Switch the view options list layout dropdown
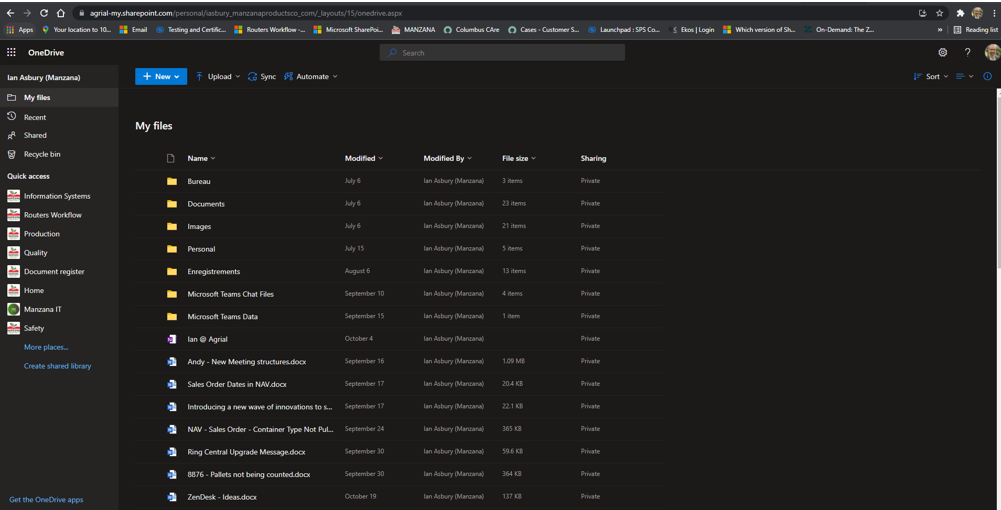The height and width of the screenshot is (510, 1001). pyautogui.click(x=965, y=77)
